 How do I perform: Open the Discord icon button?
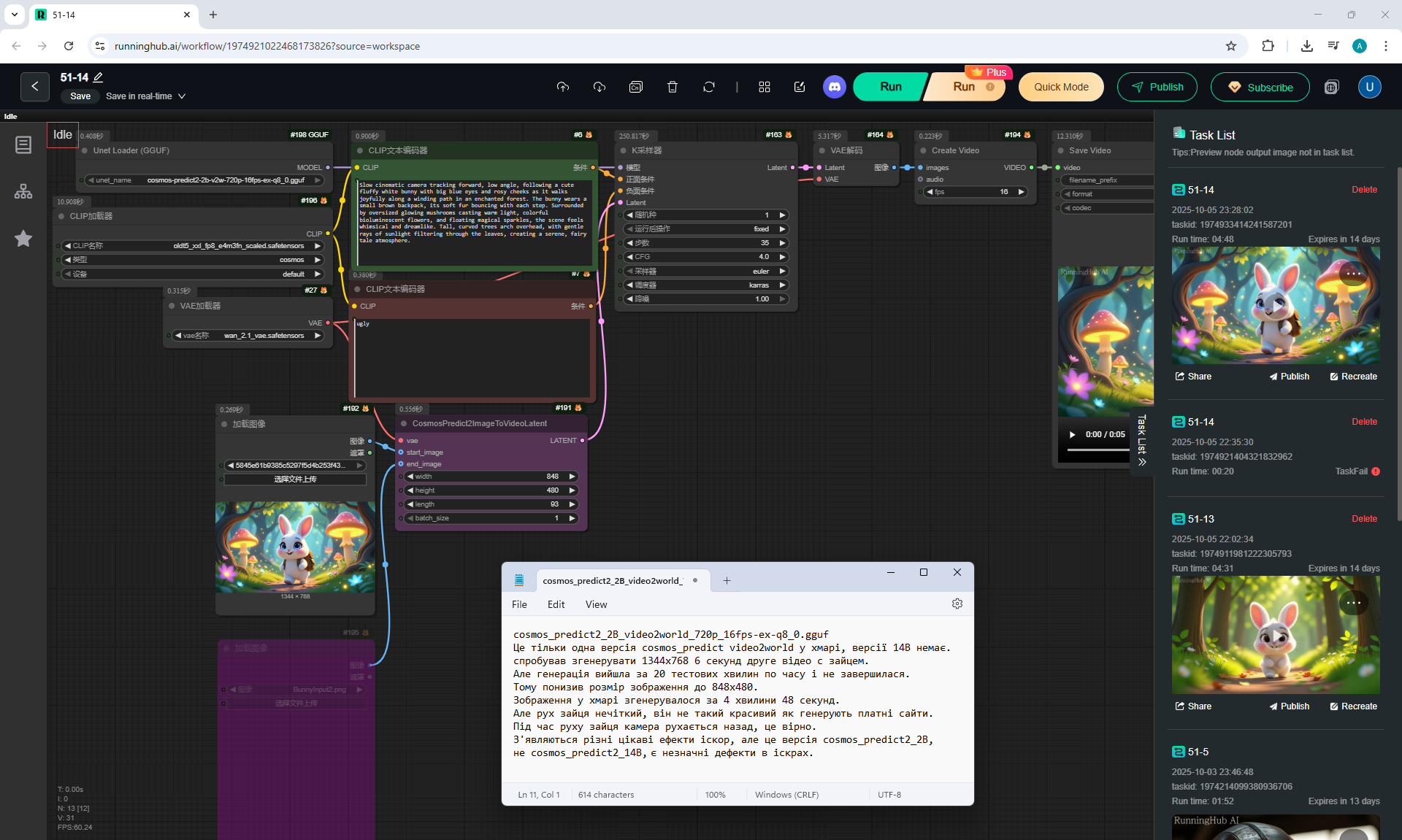coord(834,87)
